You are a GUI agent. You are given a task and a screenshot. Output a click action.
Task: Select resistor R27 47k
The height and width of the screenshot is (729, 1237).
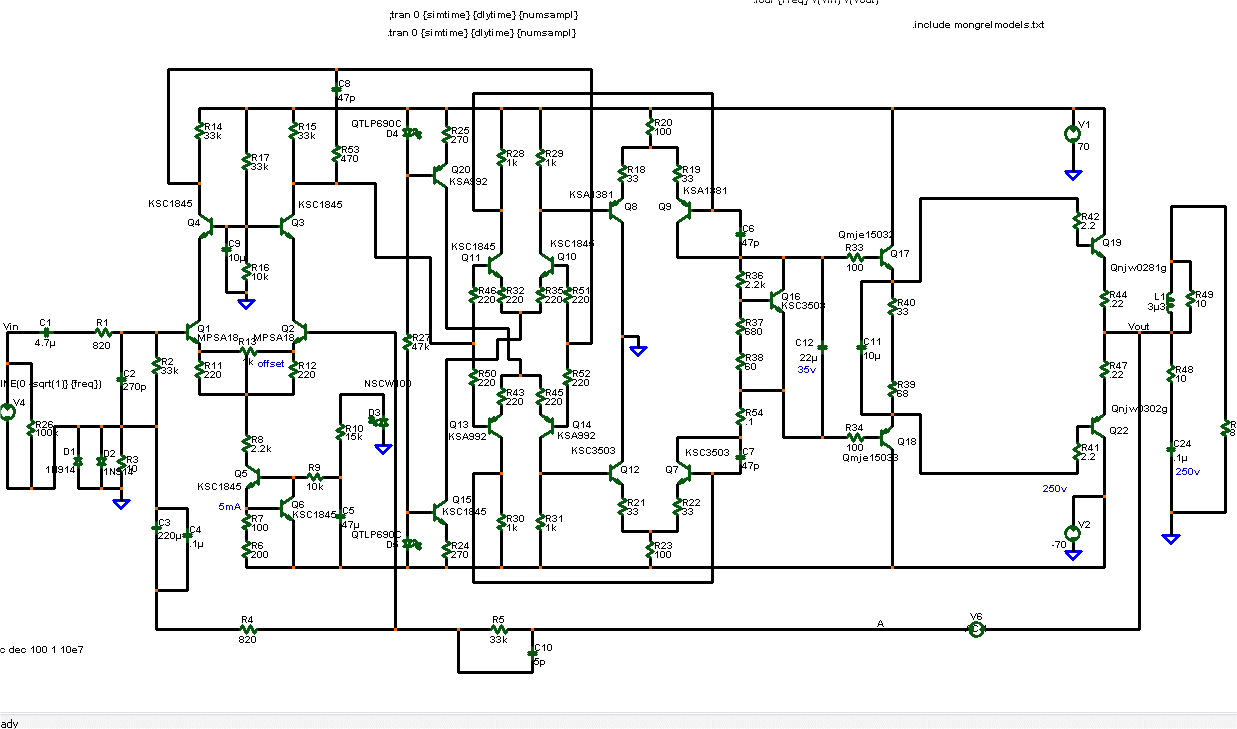407,342
